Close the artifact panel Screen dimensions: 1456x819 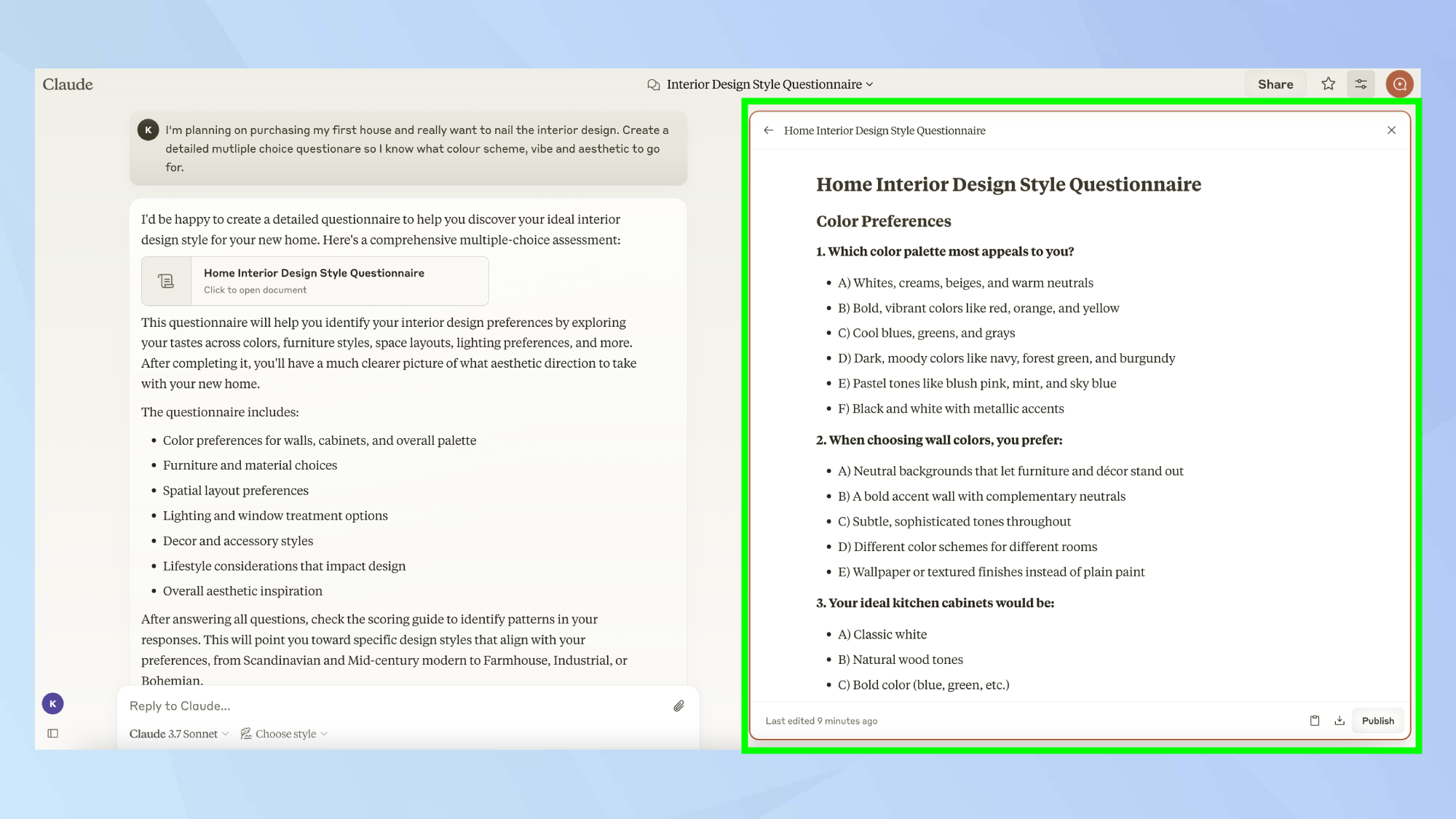[1391, 130]
